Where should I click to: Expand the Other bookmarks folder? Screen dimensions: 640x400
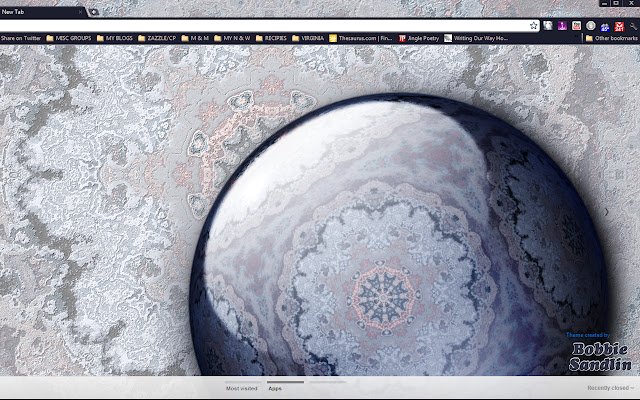click(611, 38)
